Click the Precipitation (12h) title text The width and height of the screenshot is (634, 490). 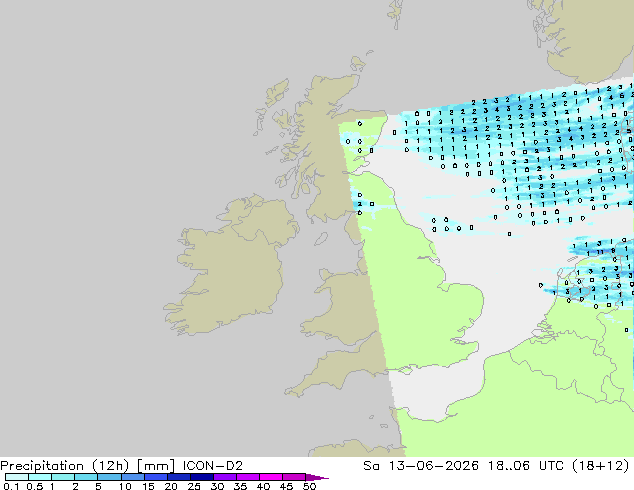pyautogui.click(x=65, y=466)
